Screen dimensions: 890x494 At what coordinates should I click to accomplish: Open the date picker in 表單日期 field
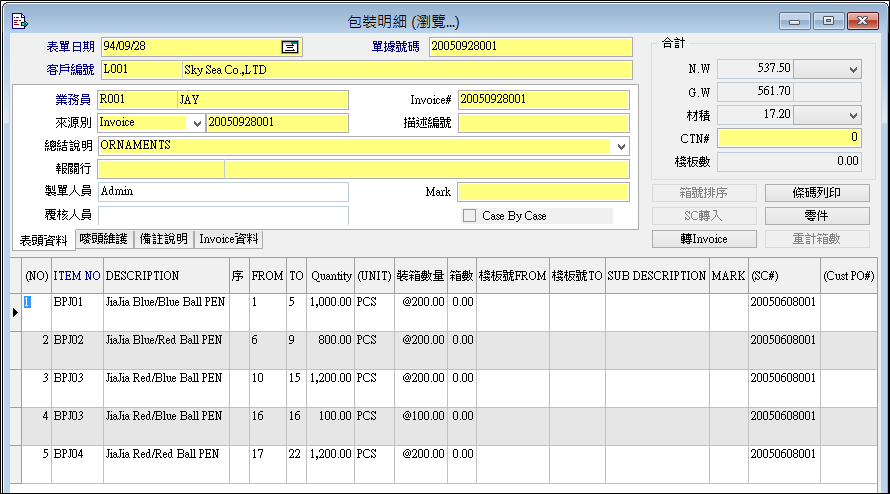(290, 46)
